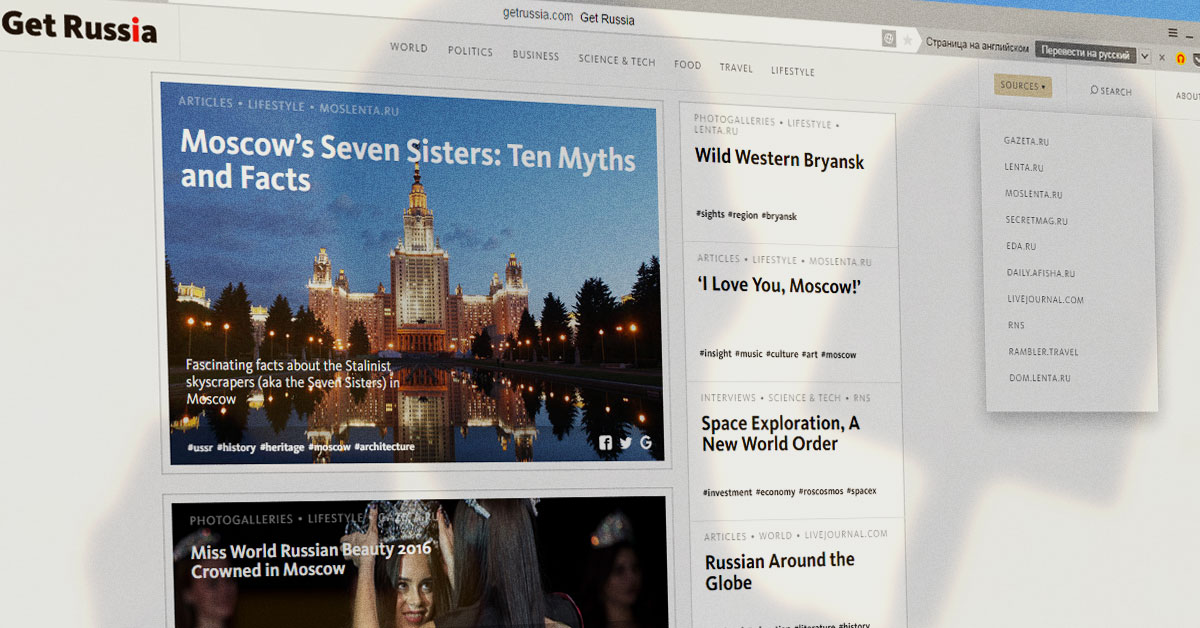This screenshot has width=1200, height=628.
Task: Select secretmag.ru from Sources list
Action: (1037, 220)
